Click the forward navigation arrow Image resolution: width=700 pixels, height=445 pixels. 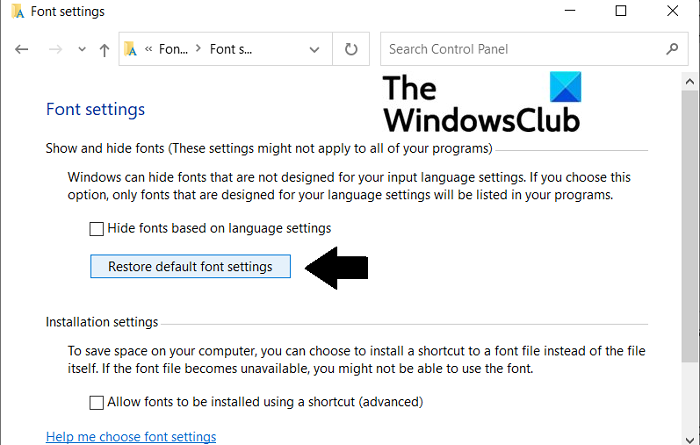(55, 49)
